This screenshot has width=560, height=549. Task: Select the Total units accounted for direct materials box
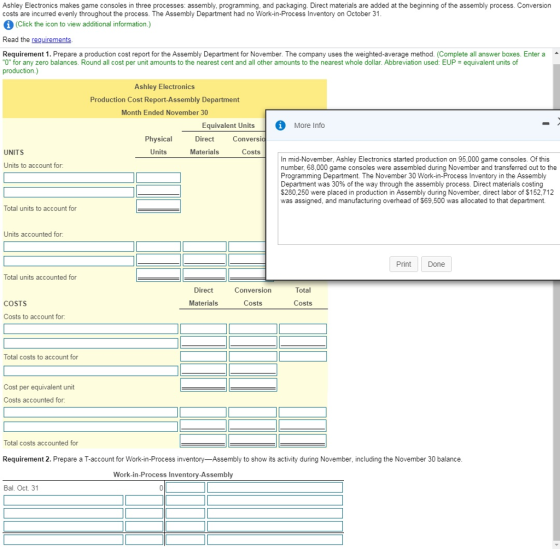pos(205,275)
